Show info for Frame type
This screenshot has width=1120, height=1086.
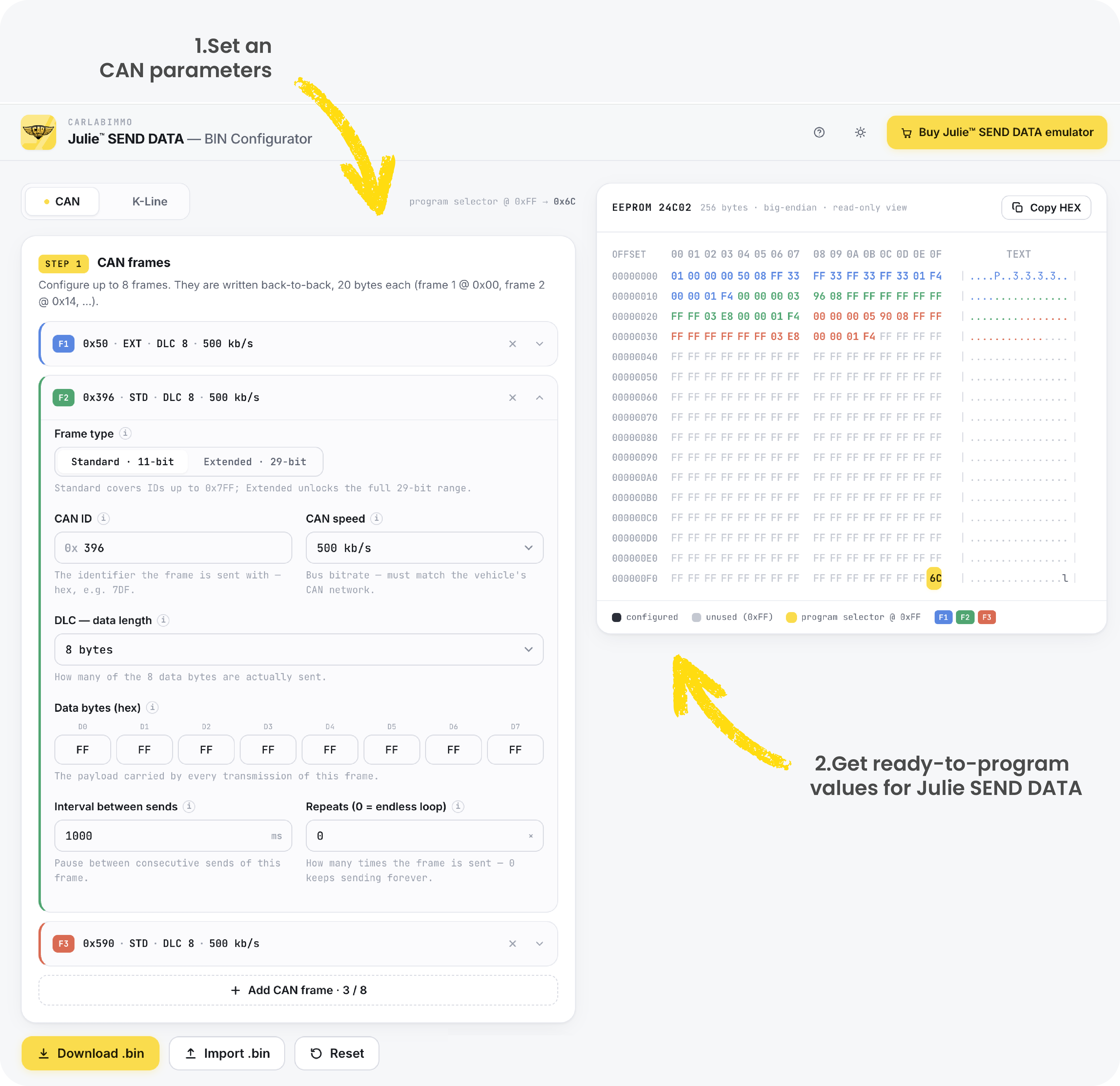(126, 434)
